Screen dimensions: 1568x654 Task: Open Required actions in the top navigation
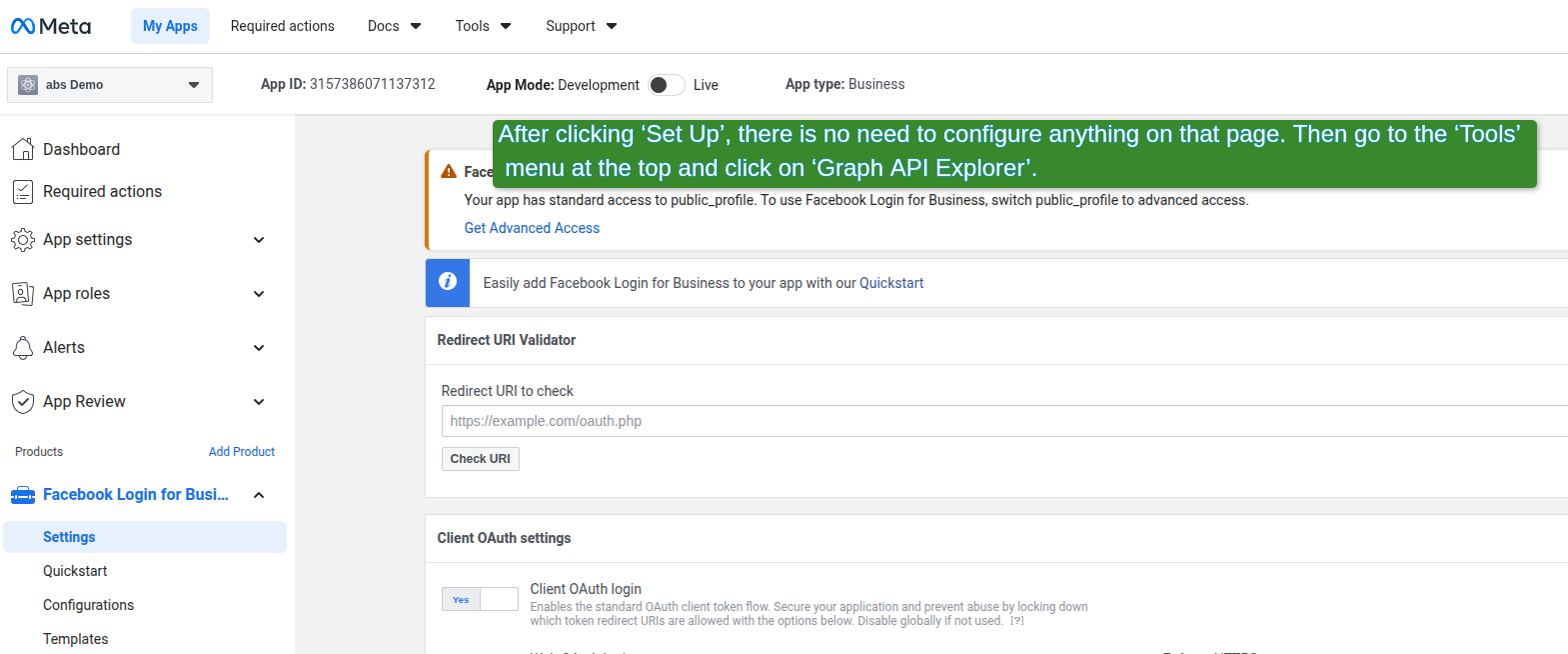283,26
